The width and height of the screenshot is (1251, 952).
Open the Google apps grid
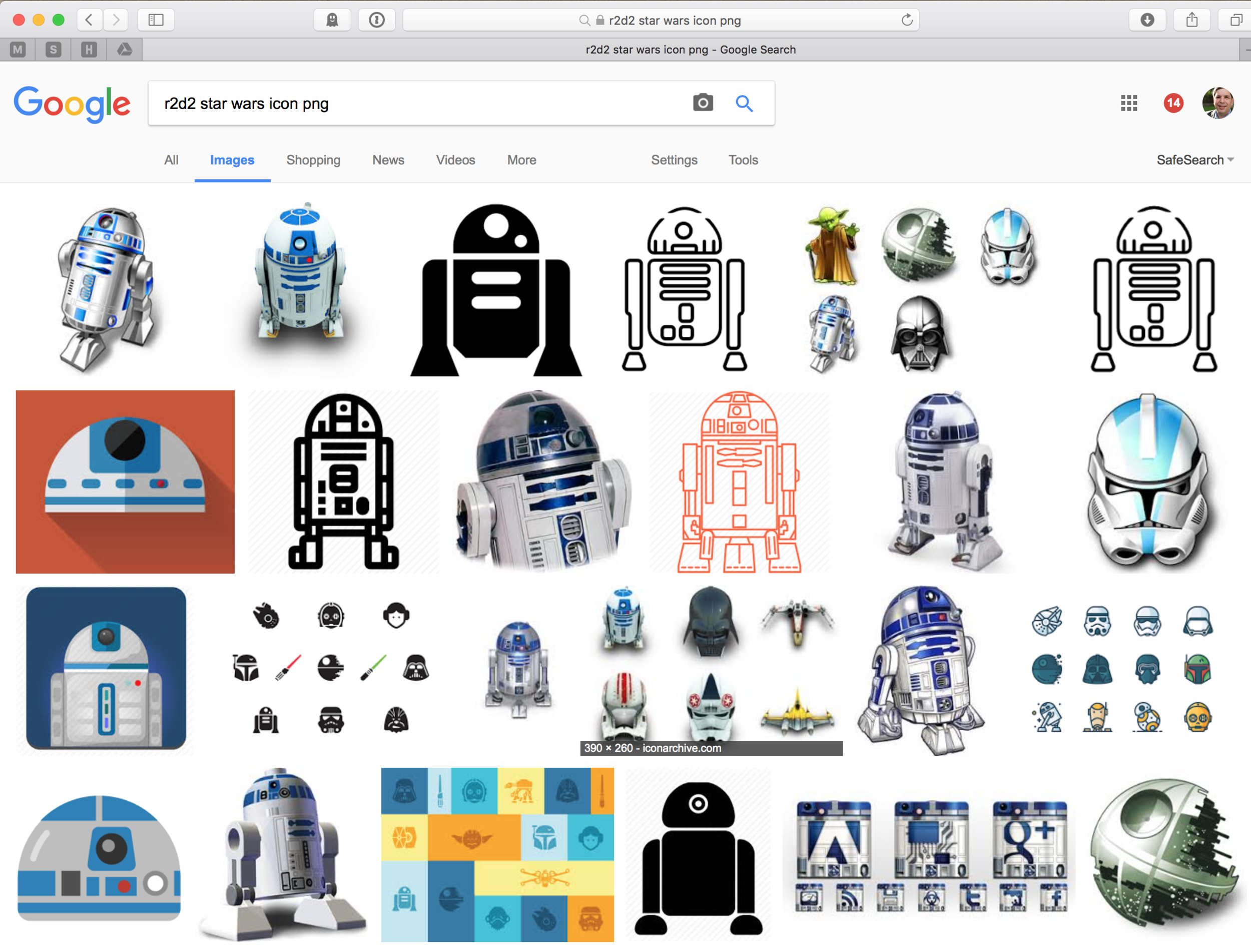[1128, 103]
